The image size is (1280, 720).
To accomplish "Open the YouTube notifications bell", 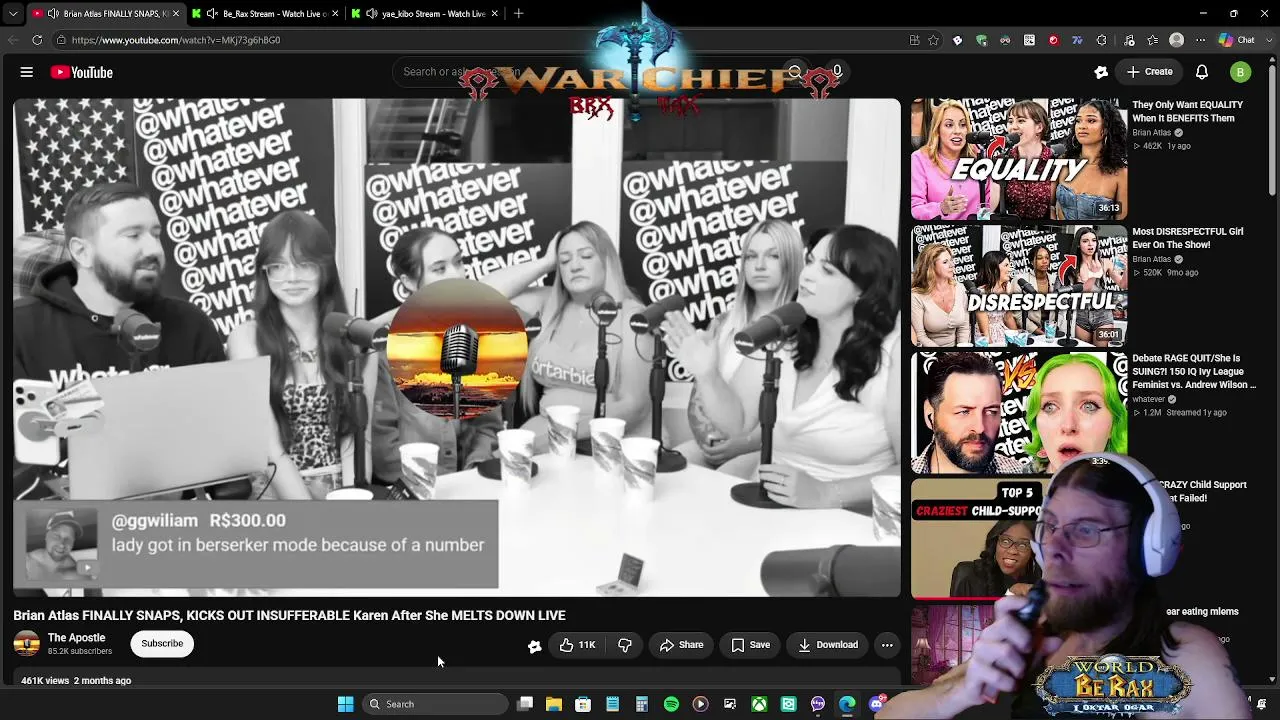I will point(1202,72).
